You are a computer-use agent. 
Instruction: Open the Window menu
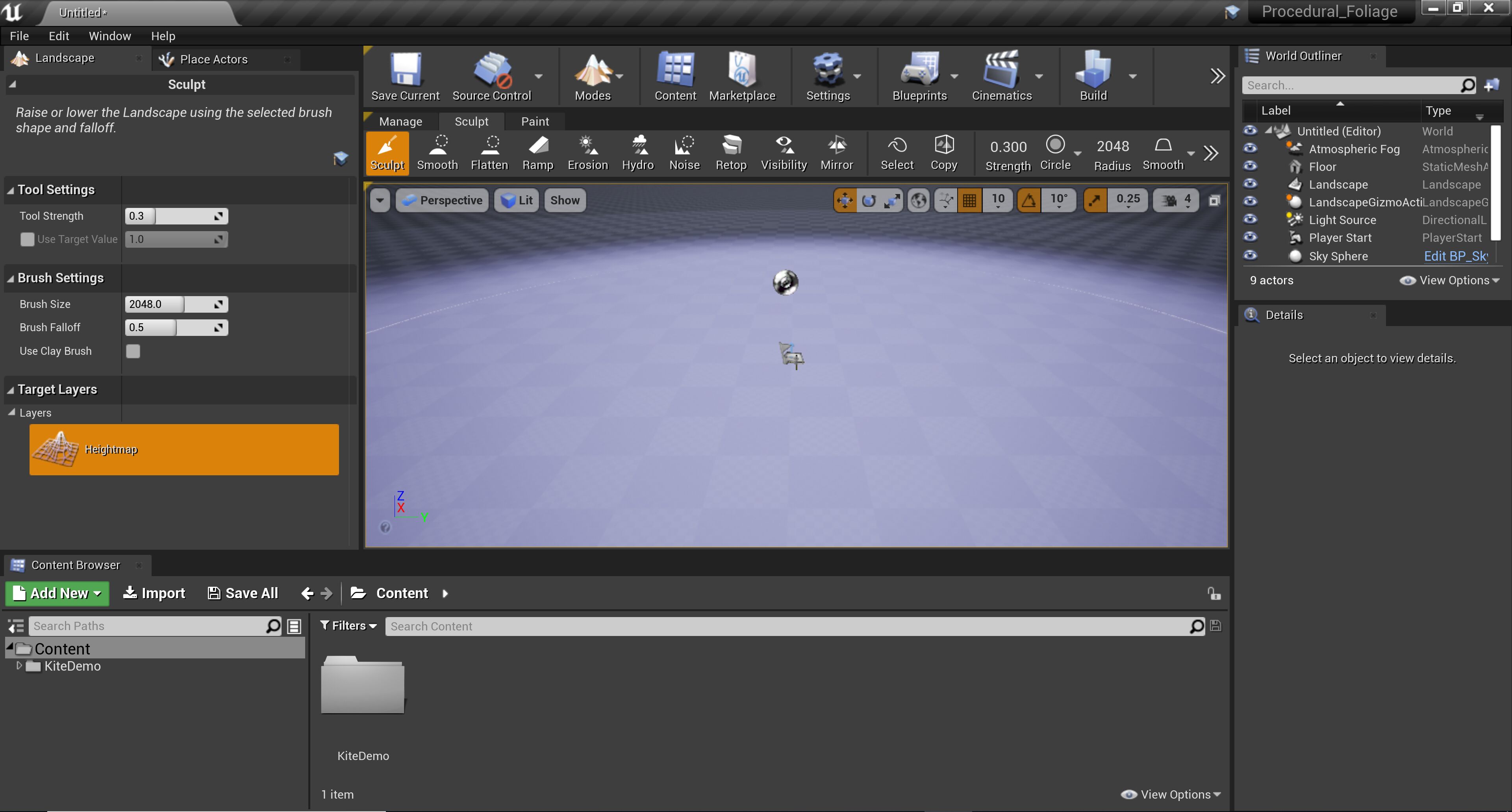[110, 36]
